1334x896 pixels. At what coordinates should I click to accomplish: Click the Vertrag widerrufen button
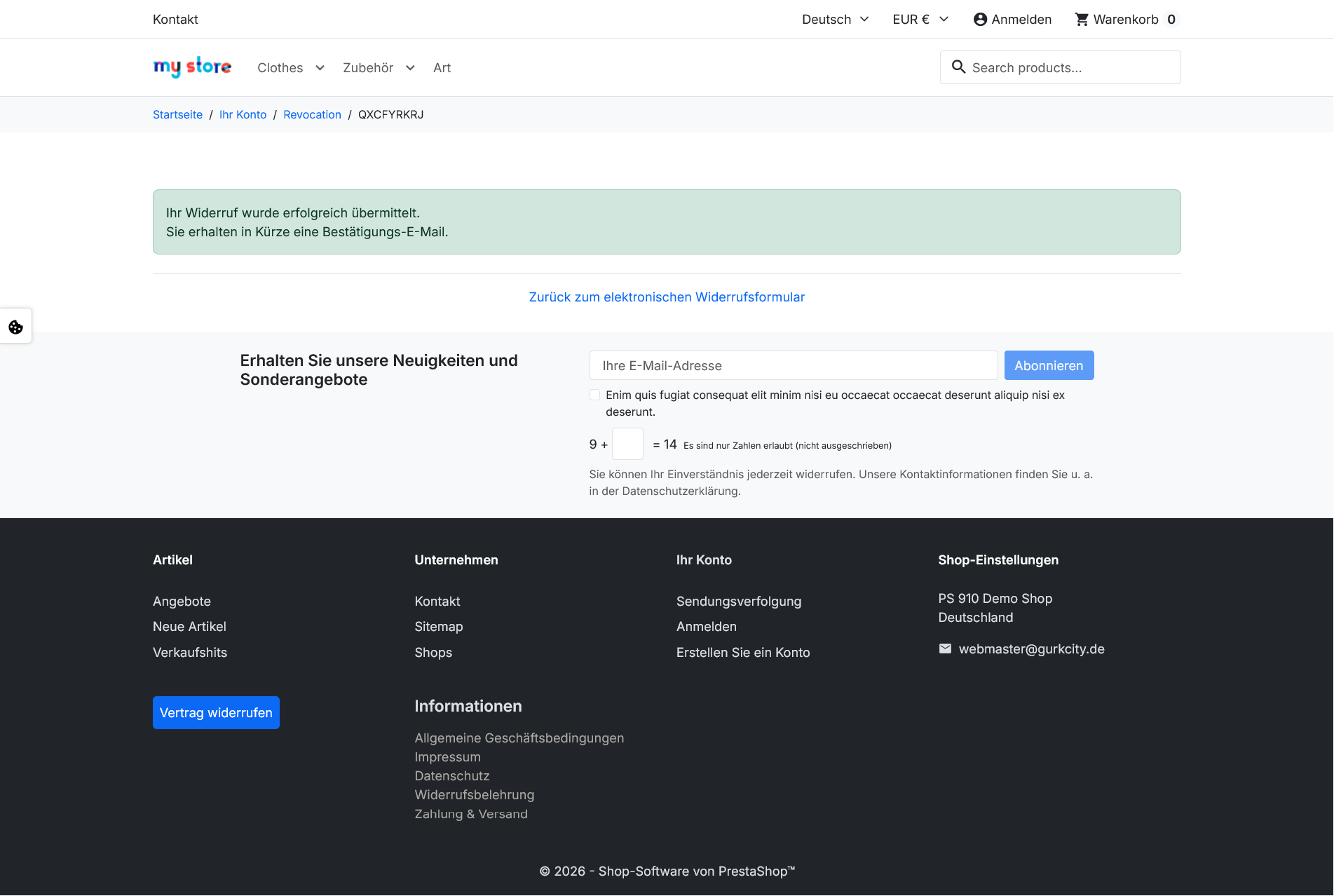point(216,712)
